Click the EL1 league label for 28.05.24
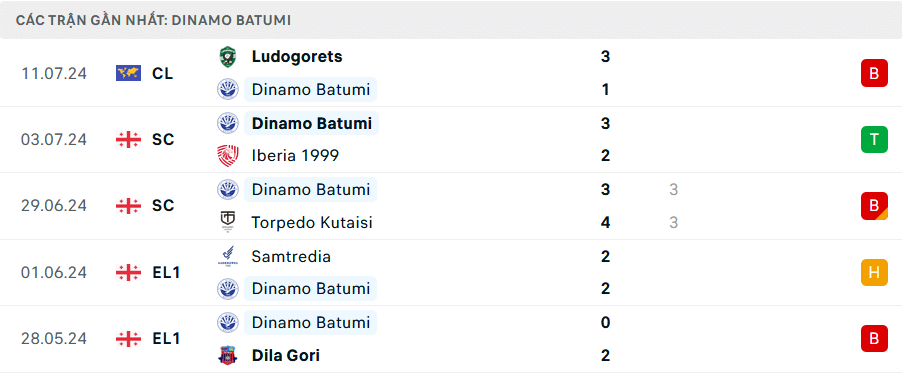The width and height of the screenshot is (902, 379). coord(166,339)
